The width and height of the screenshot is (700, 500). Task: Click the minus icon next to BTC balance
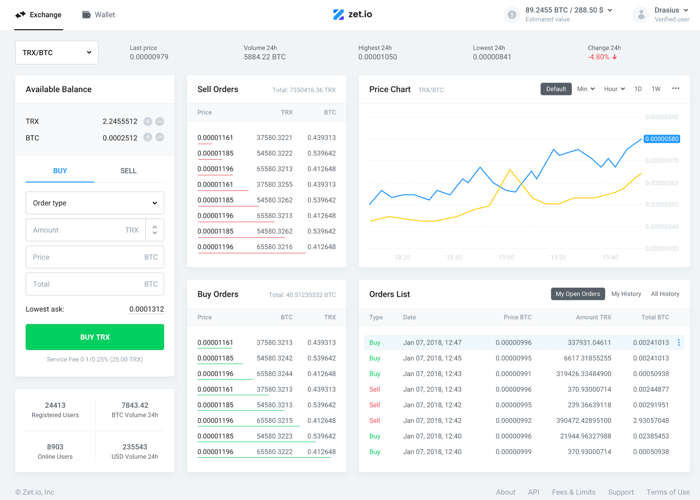click(x=160, y=138)
